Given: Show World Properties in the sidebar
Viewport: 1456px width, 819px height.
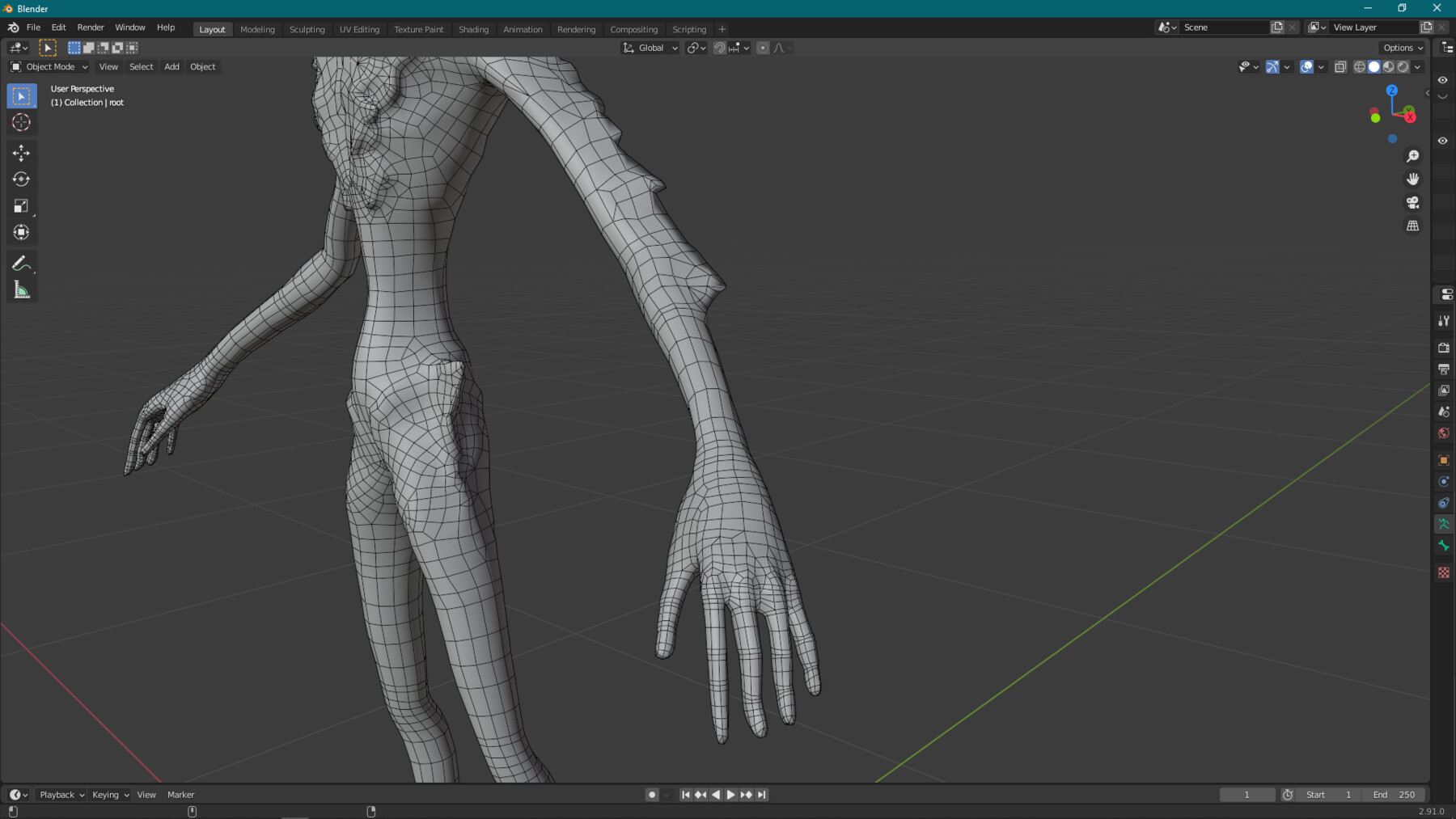Looking at the screenshot, I should point(1443,433).
